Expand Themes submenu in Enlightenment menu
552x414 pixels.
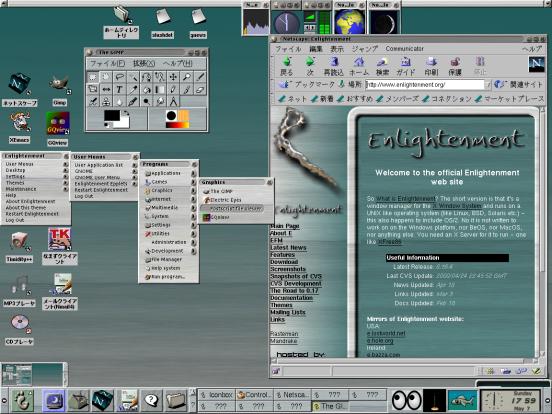(x=37, y=183)
